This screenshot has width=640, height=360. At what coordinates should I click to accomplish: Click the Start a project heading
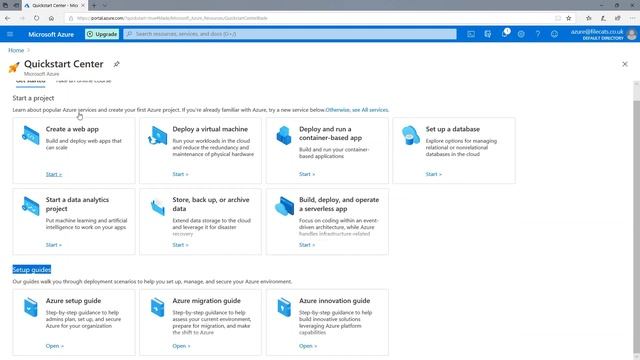pyautogui.click(x=33, y=98)
